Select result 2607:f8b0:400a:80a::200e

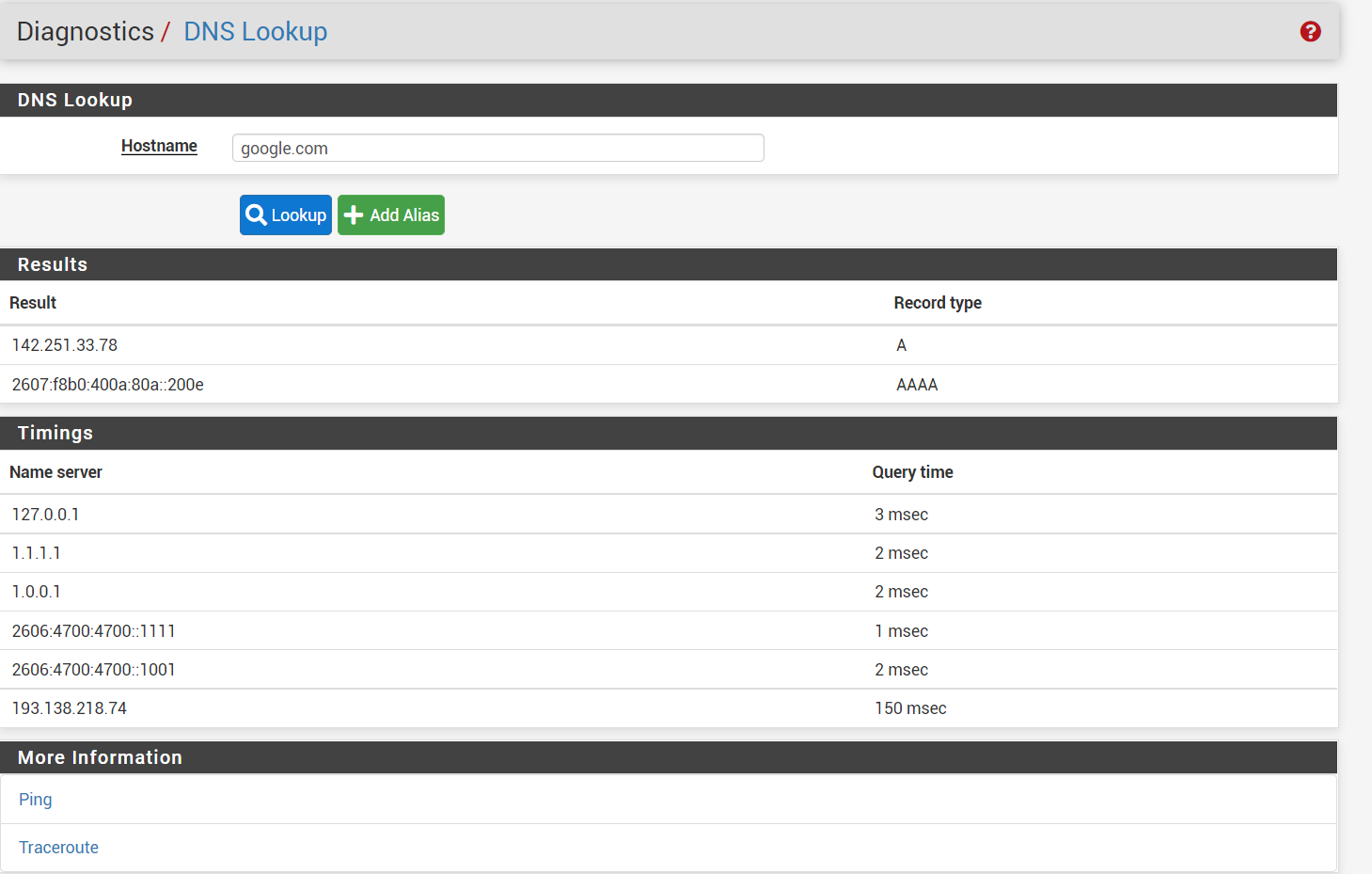(x=108, y=385)
